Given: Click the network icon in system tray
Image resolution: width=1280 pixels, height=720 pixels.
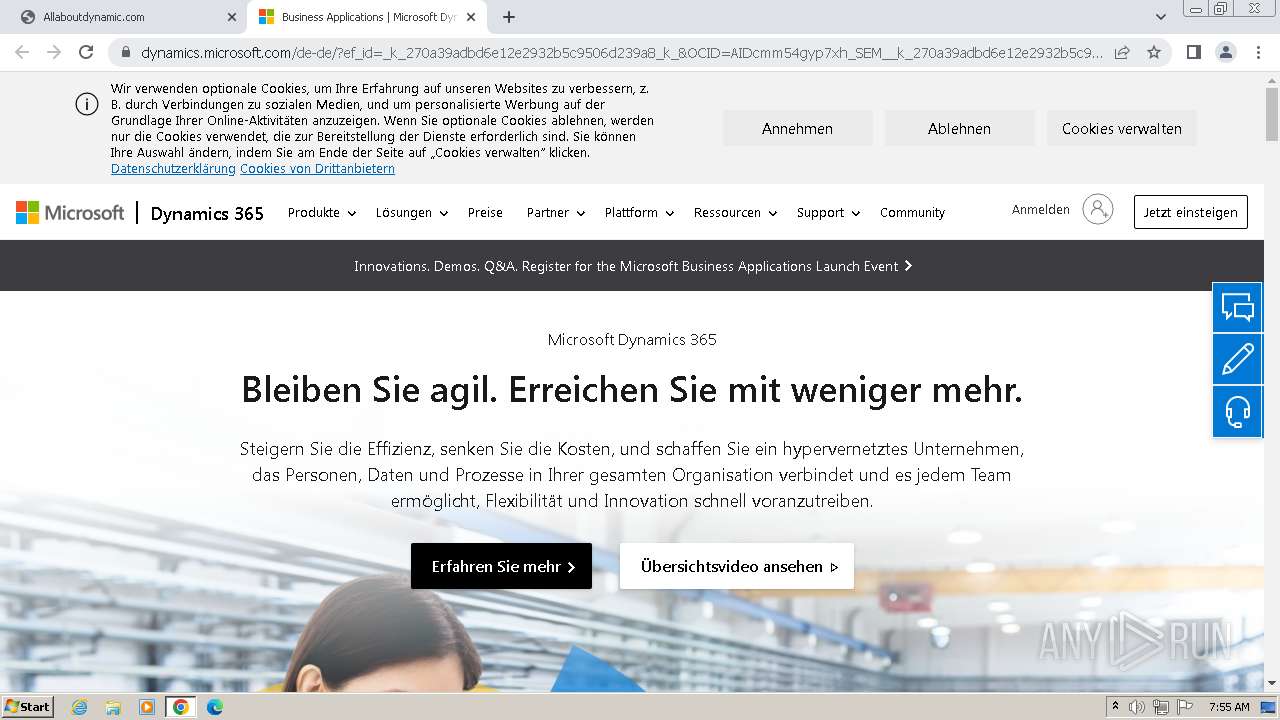Looking at the screenshot, I should tap(1161, 707).
